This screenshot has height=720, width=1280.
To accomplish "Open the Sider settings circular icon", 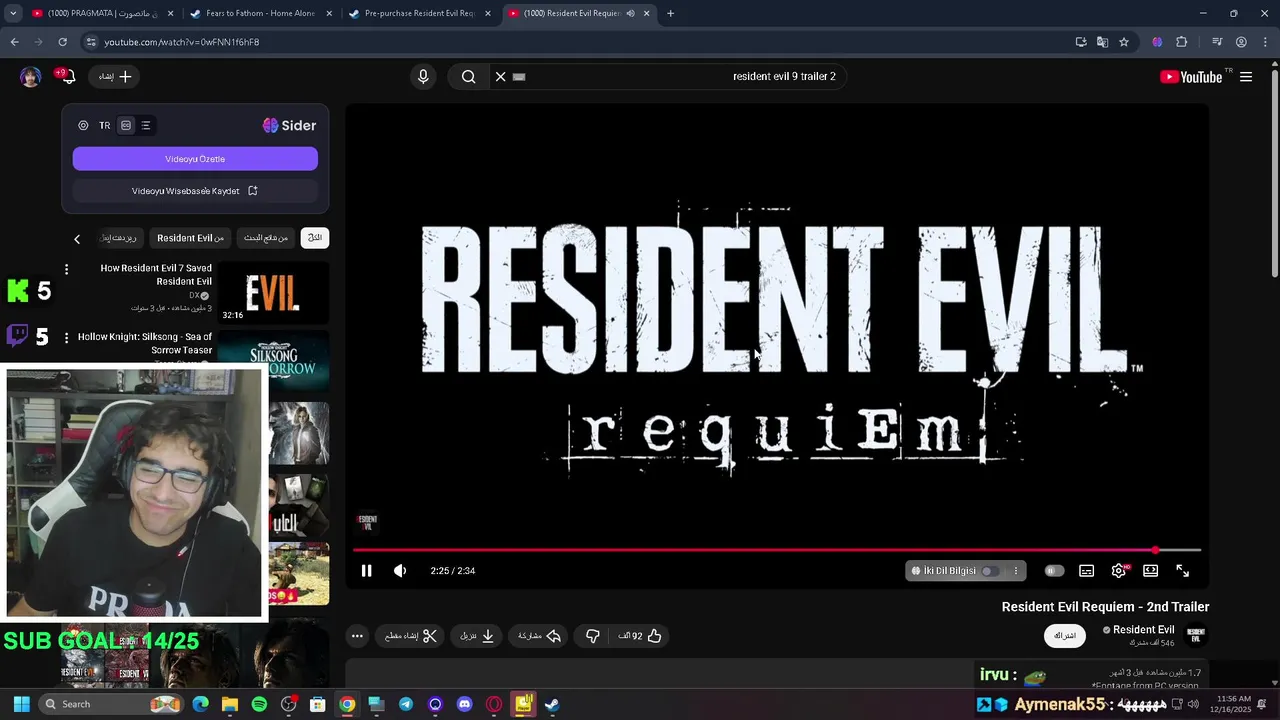I will [x=83, y=126].
